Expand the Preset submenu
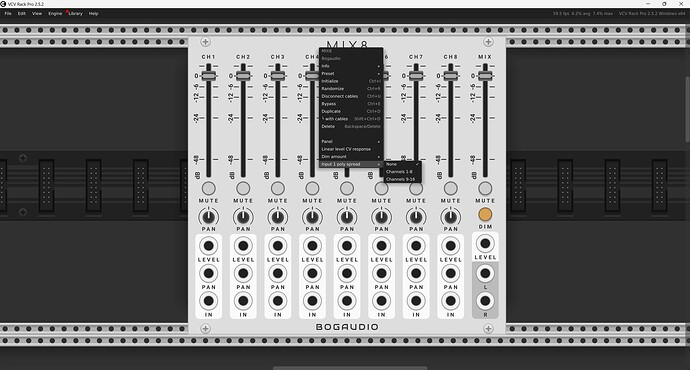 tap(351, 73)
